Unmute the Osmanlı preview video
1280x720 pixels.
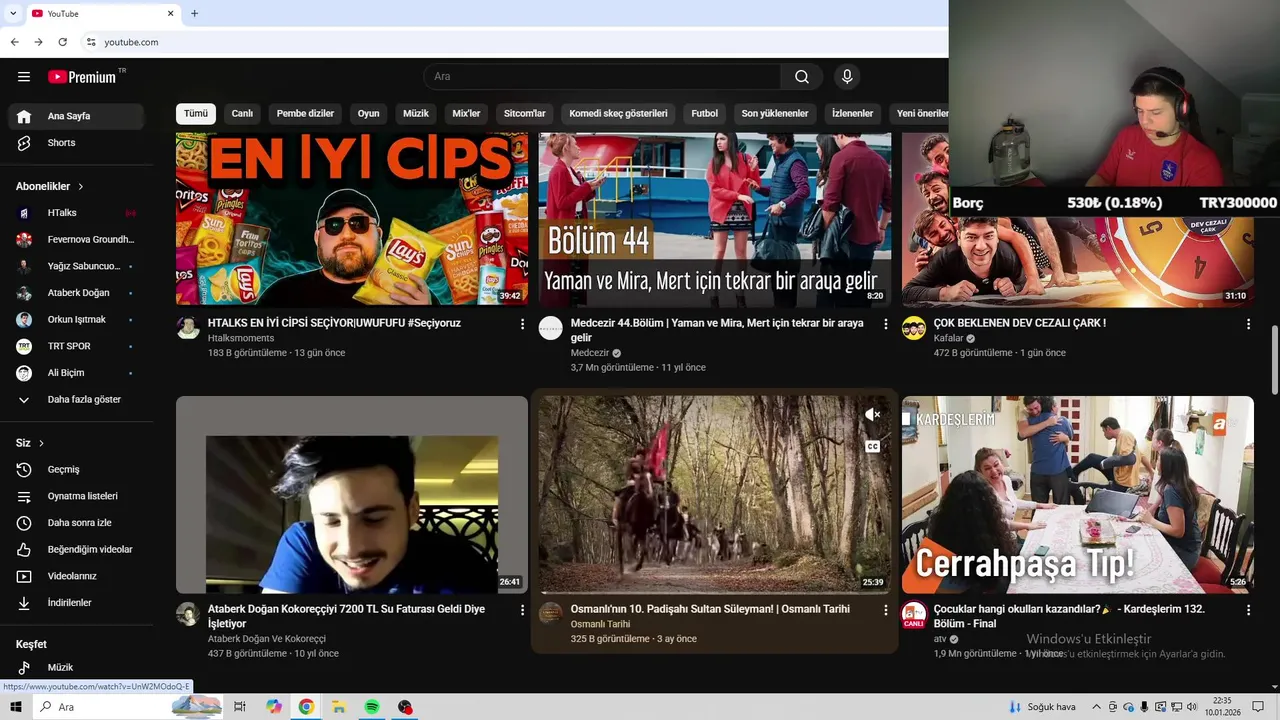point(873,414)
